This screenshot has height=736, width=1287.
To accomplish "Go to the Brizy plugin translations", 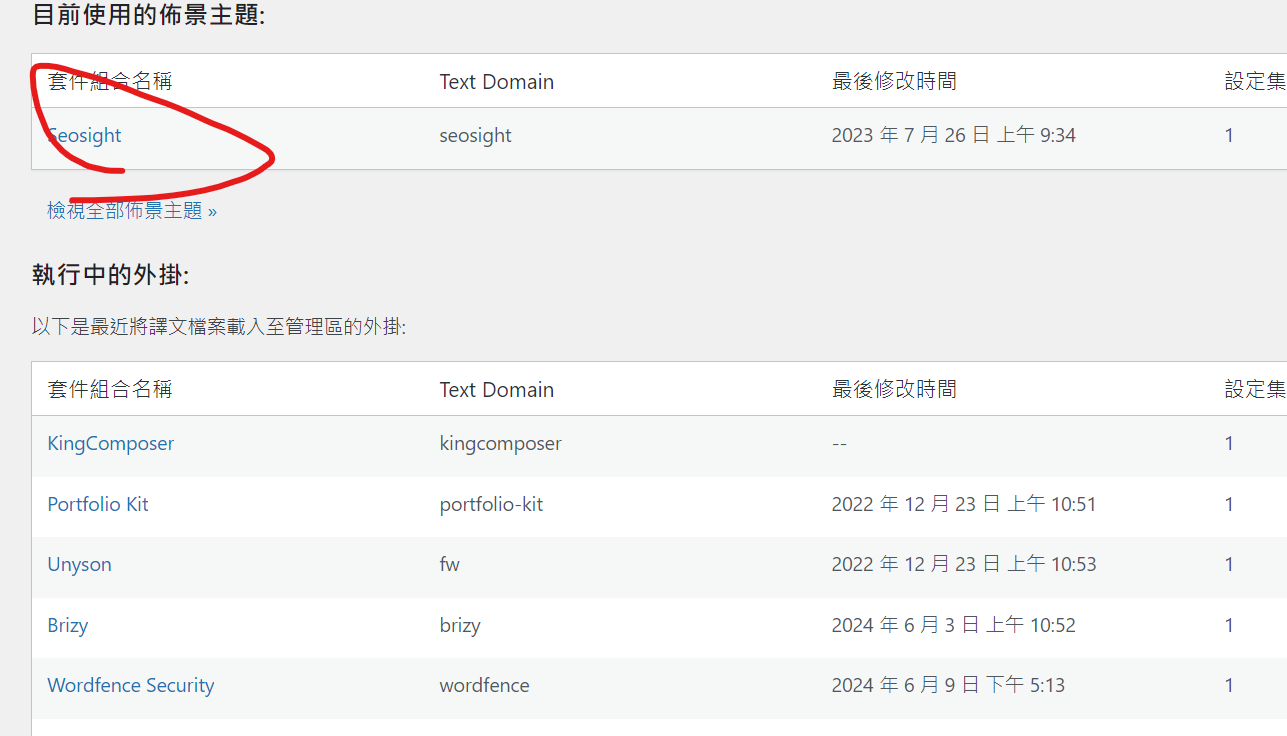I will [x=68, y=625].
